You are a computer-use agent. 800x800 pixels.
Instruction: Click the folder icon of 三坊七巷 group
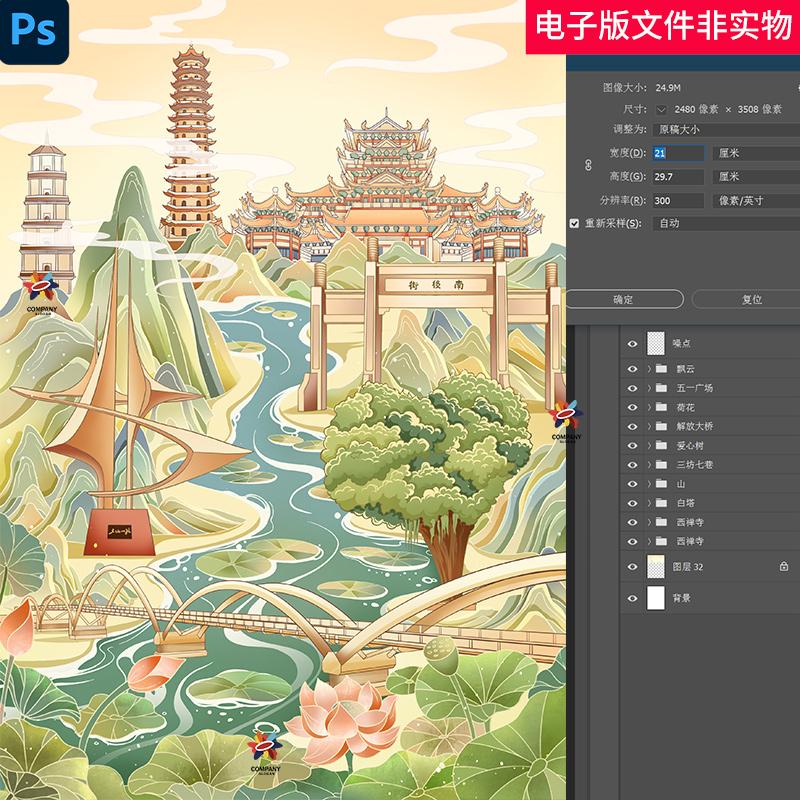[x=661, y=464]
